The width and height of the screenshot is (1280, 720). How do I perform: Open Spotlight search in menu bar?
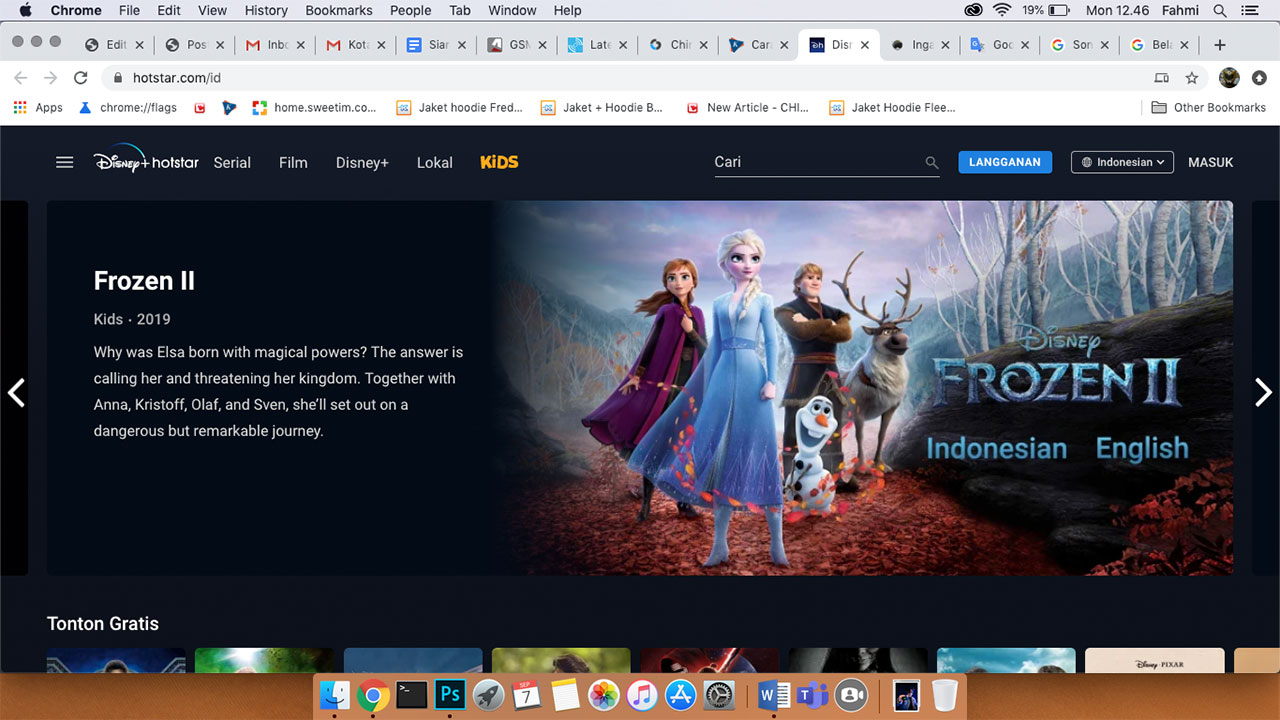point(1220,10)
